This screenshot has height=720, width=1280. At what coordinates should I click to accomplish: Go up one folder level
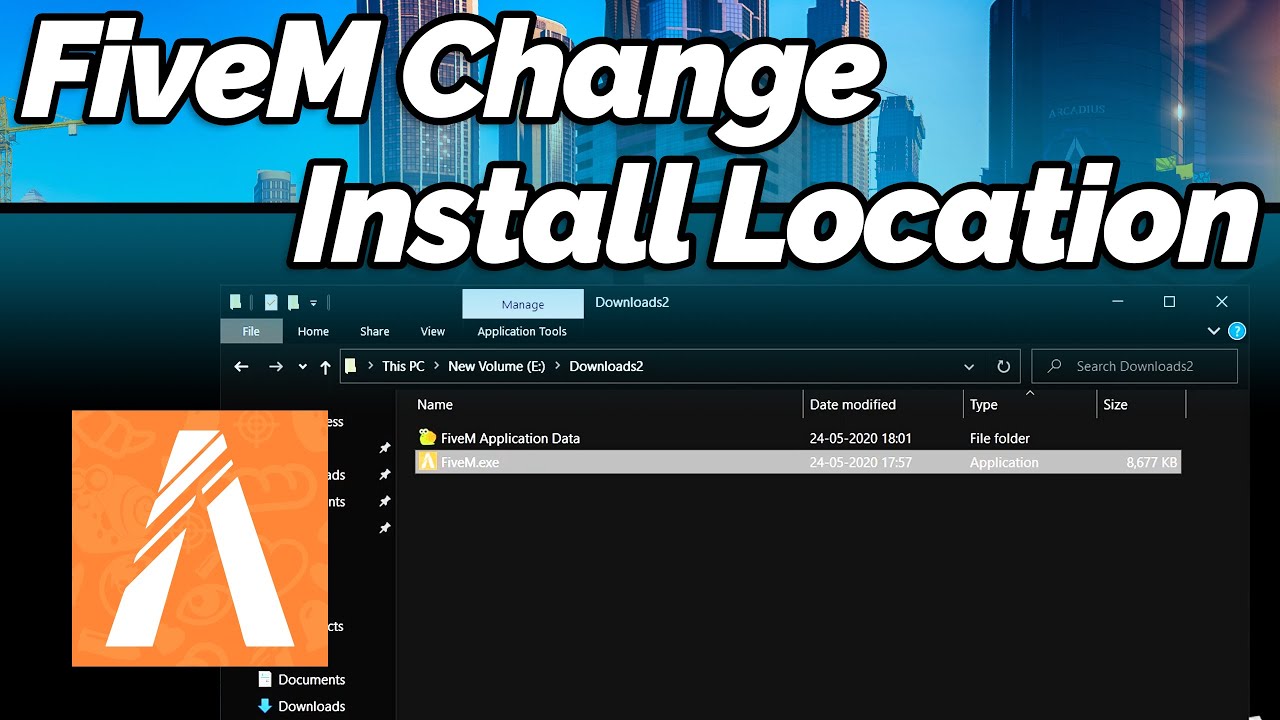tap(325, 367)
